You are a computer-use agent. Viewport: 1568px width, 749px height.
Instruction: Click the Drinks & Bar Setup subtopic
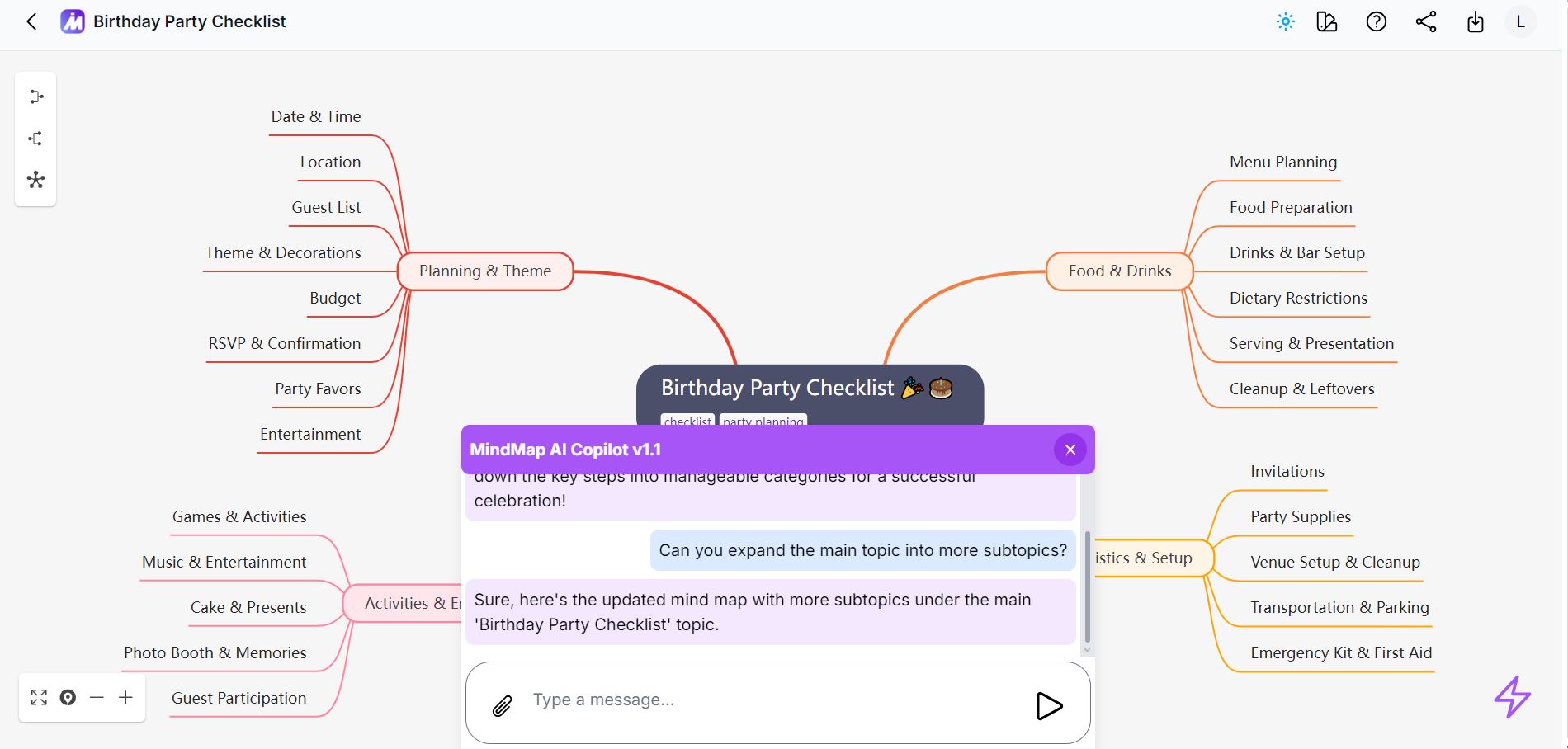pyautogui.click(x=1297, y=253)
